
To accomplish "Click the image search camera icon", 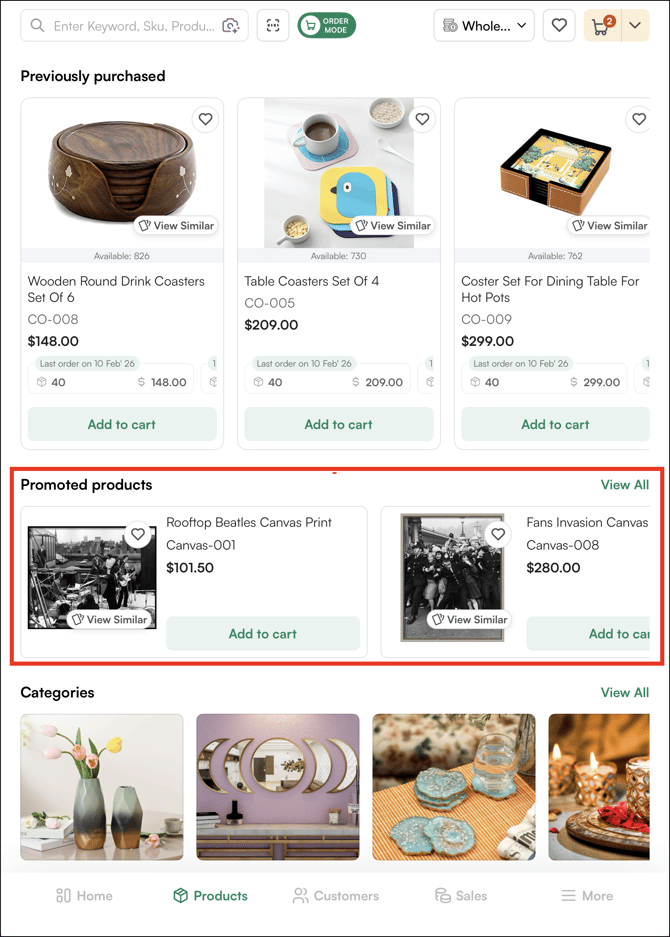I will pyautogui.click(x=231, y=26).
